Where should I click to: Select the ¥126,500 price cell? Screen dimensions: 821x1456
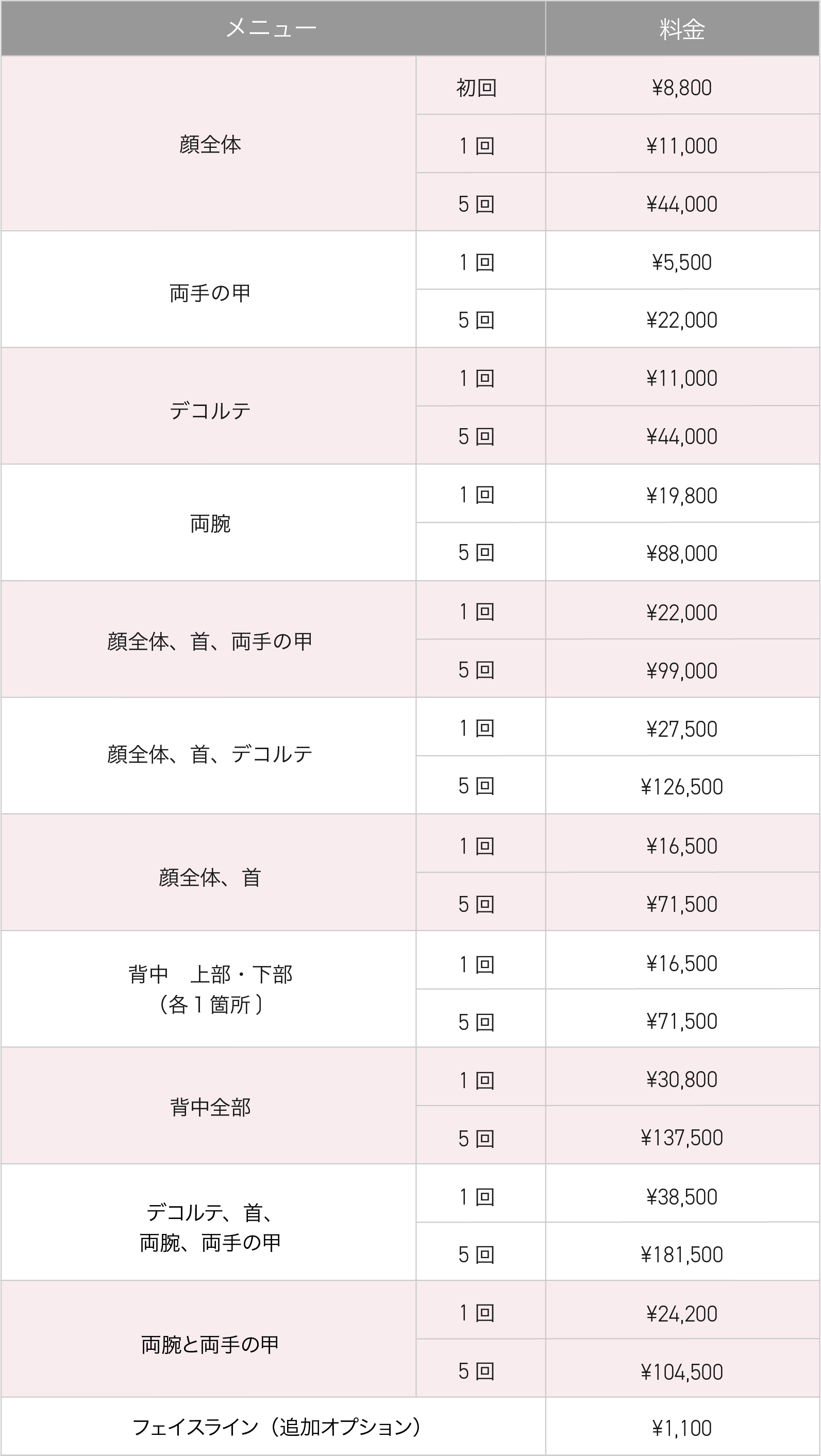682,786
